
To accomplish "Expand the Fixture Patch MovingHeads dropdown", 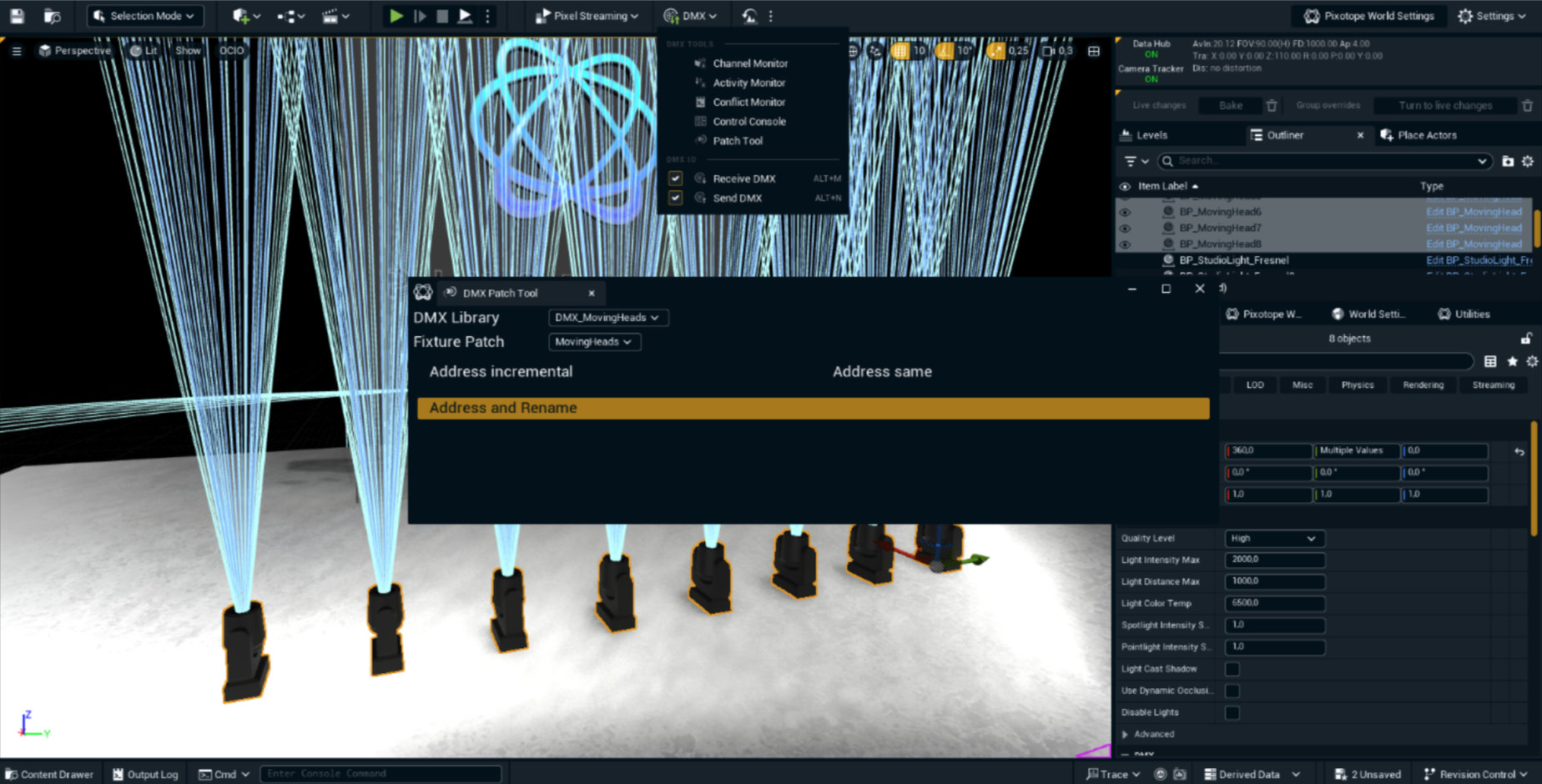I will [x=593, y=342].
